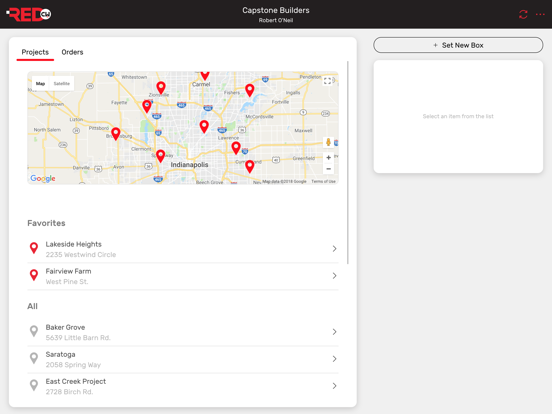Click the Robert O'Neil user name
Viewport: 552px width, 414px height.
point(276,20)
